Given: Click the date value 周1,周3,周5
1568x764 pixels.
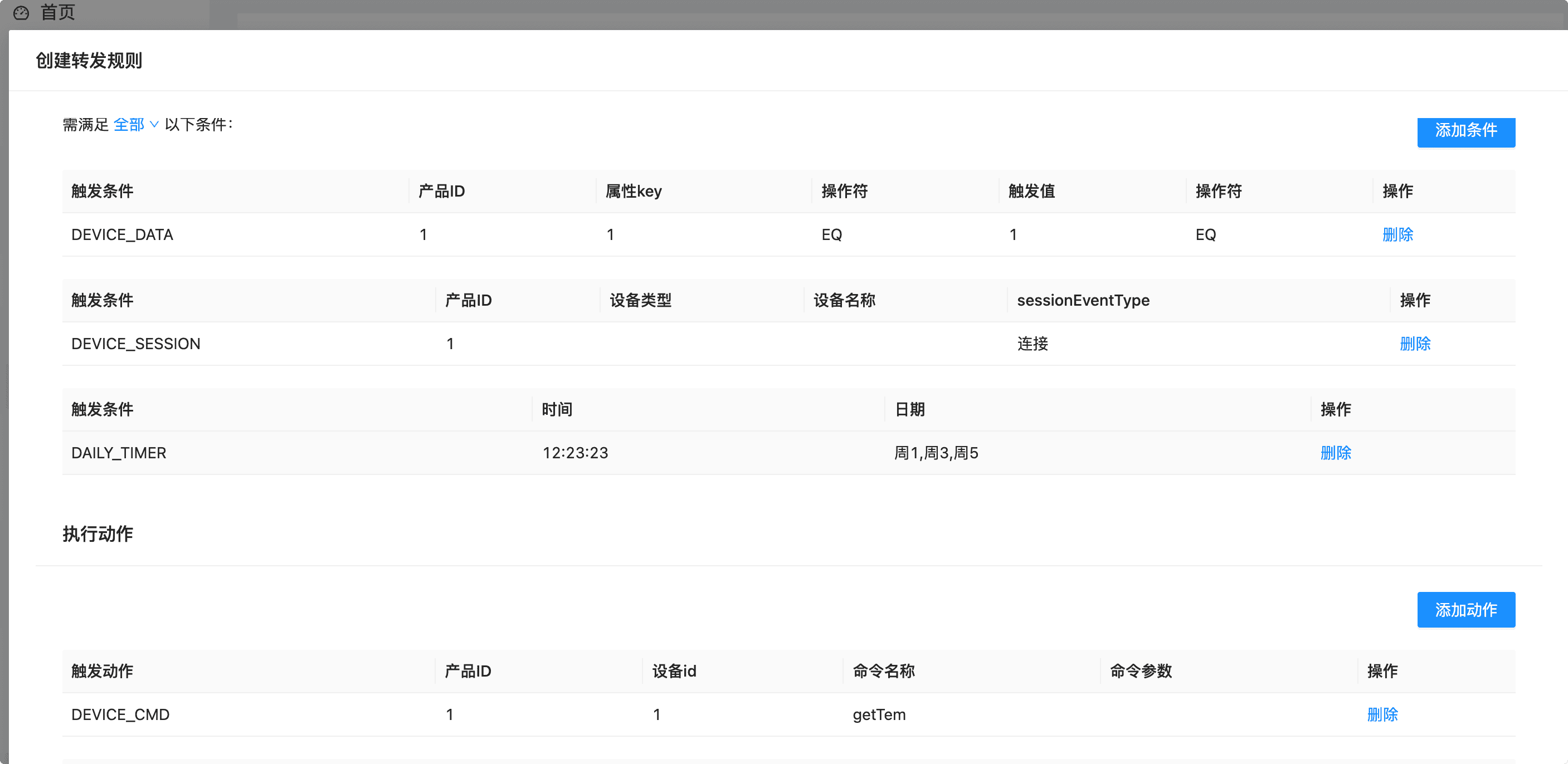Looking at the screenshot, I should coord(936,453).
